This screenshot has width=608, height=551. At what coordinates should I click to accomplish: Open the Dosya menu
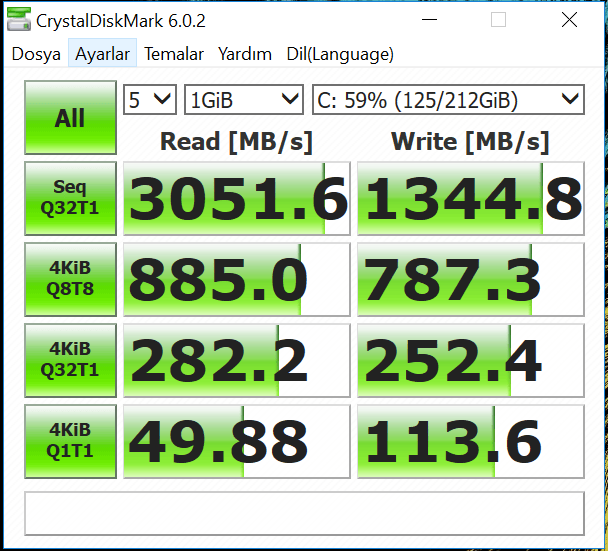click(36, 54)
